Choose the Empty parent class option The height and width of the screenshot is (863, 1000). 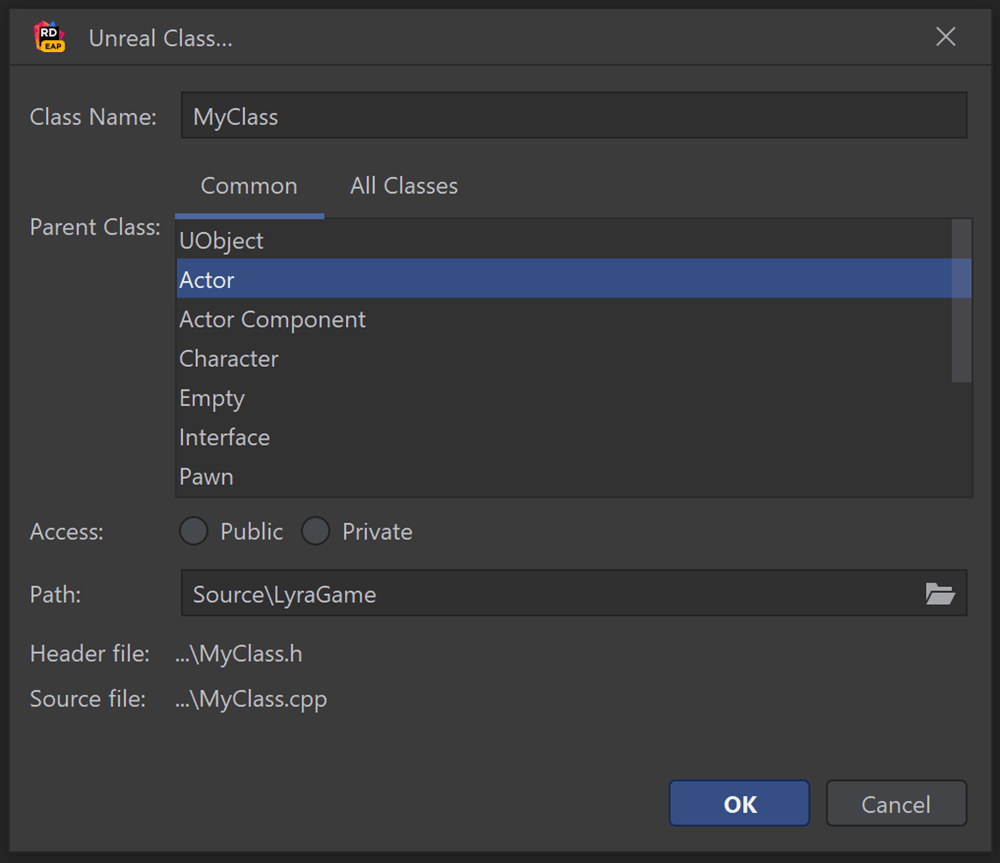(212, 398)
